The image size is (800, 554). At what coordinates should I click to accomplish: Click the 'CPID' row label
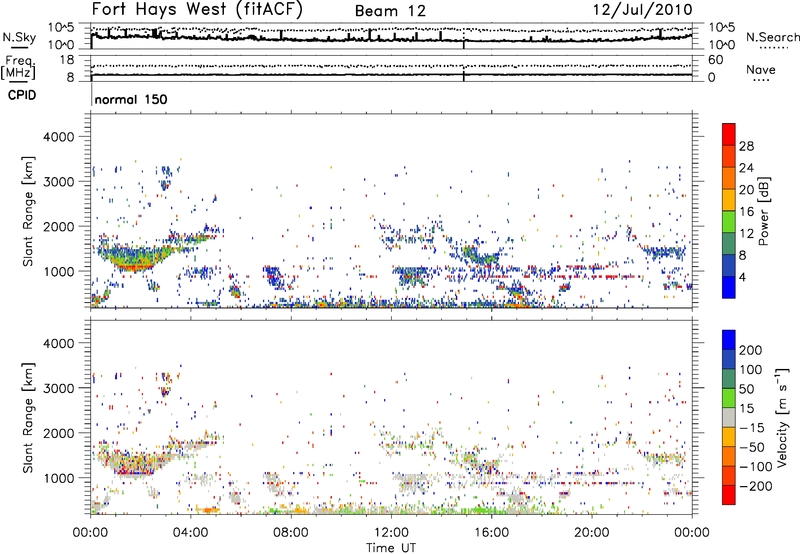click(x=22, y=95)
